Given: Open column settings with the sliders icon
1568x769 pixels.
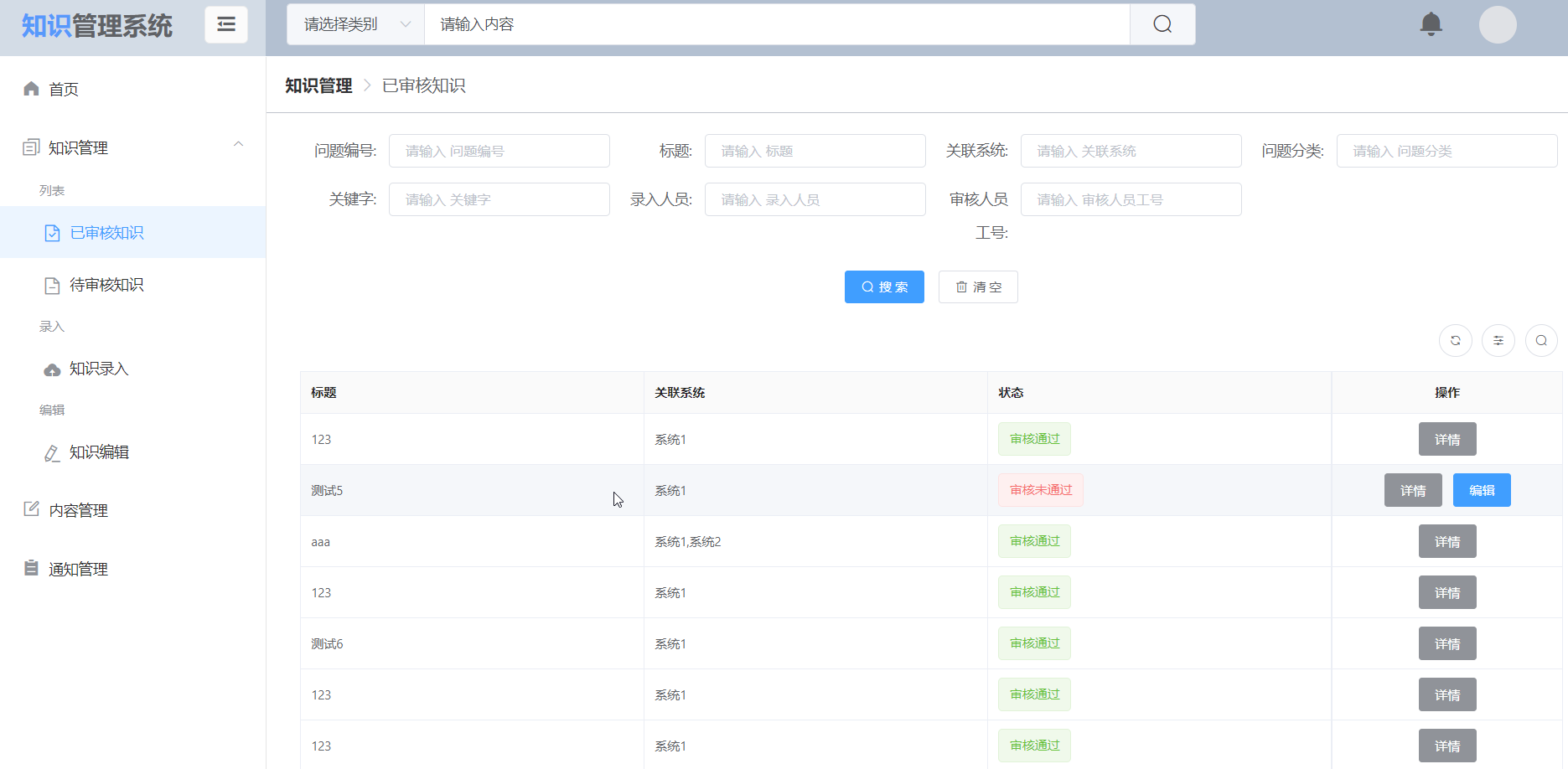Looking at the screenshot, I should pos(1498,340).
